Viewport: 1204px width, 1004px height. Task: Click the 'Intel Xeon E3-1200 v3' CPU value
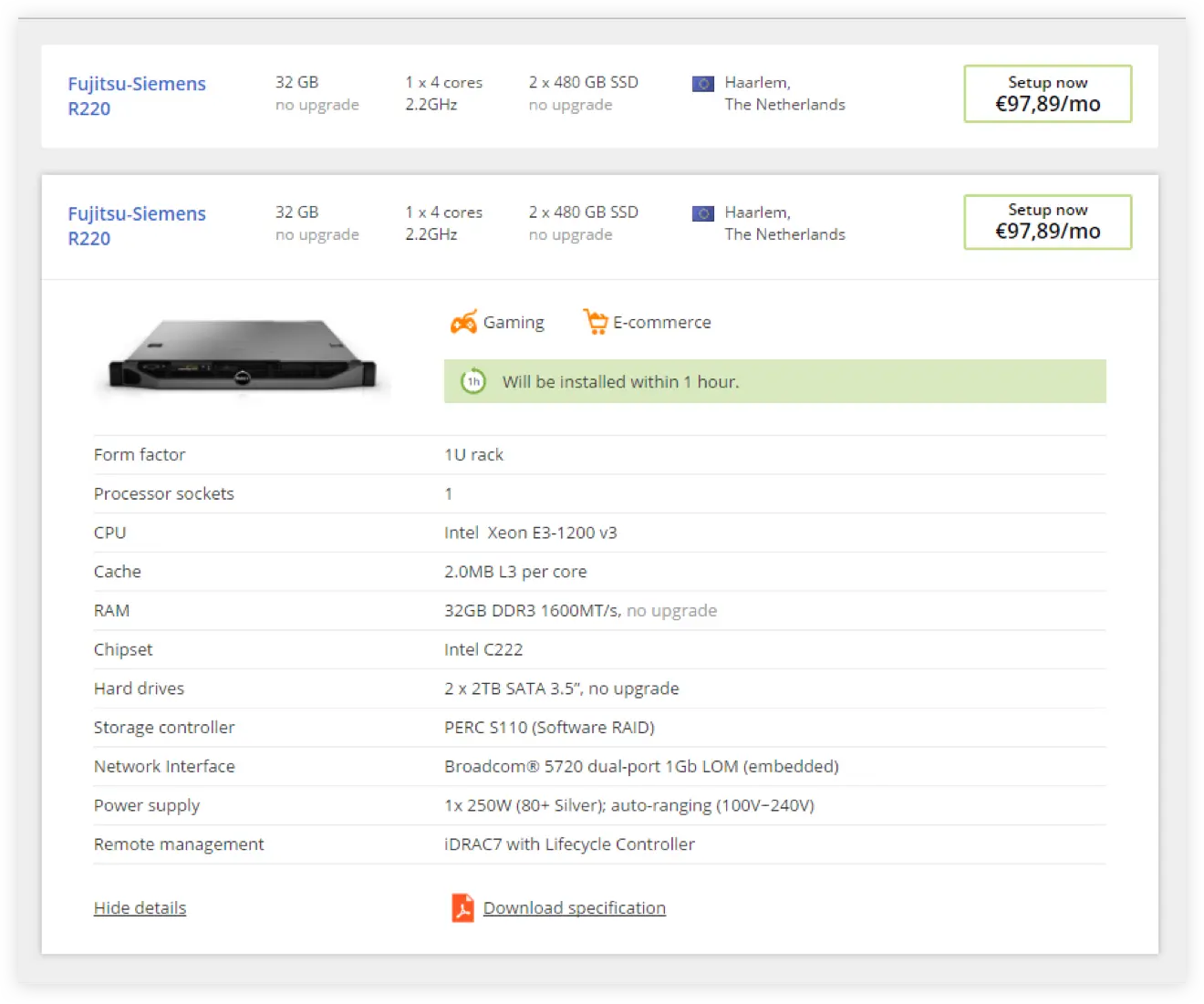[x=531, y=533]
